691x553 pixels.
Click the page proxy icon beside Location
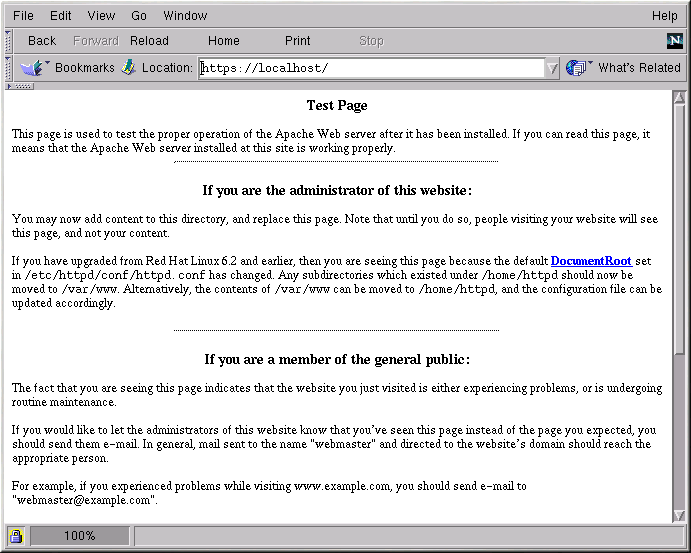click(129, 68)
